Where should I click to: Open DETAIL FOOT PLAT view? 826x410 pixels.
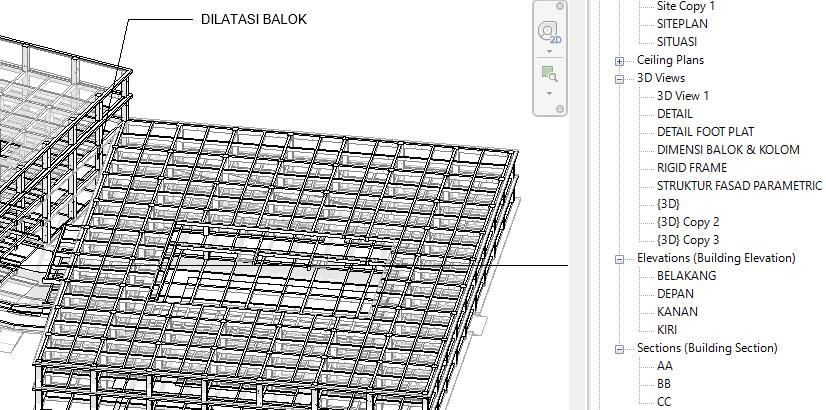click(705, 132)
